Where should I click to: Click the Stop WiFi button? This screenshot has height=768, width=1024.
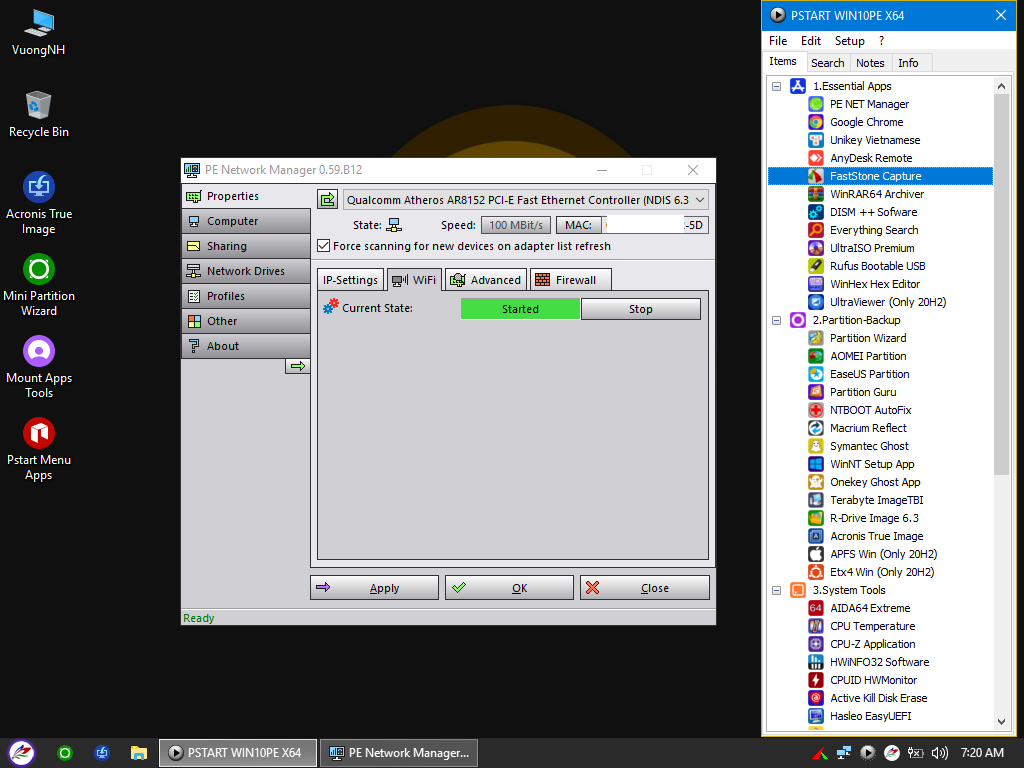[641, 309]
